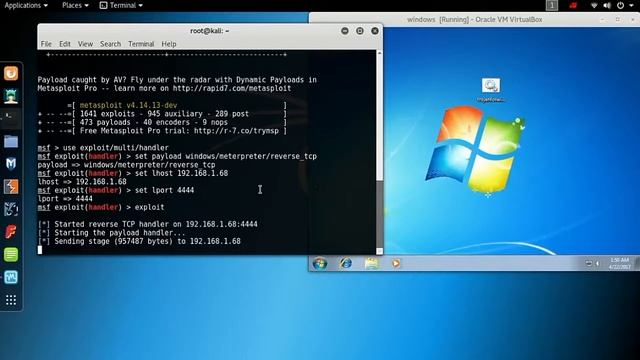Click the Windows tray speaker icon

click(x=598, y=264)
